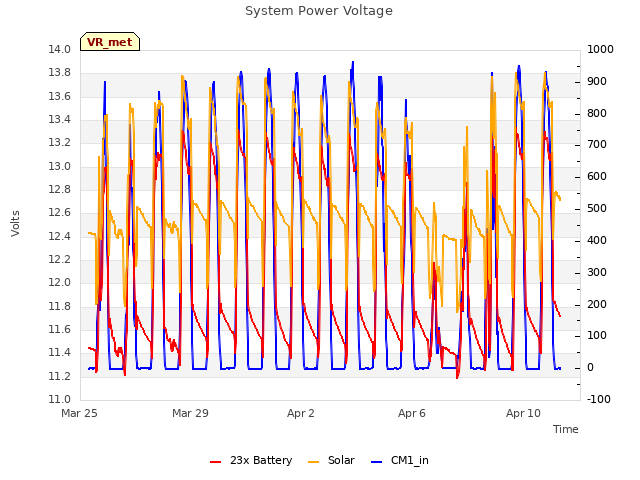Click the 11.2 value on left axis
The image size is (640, 480).
59,376
